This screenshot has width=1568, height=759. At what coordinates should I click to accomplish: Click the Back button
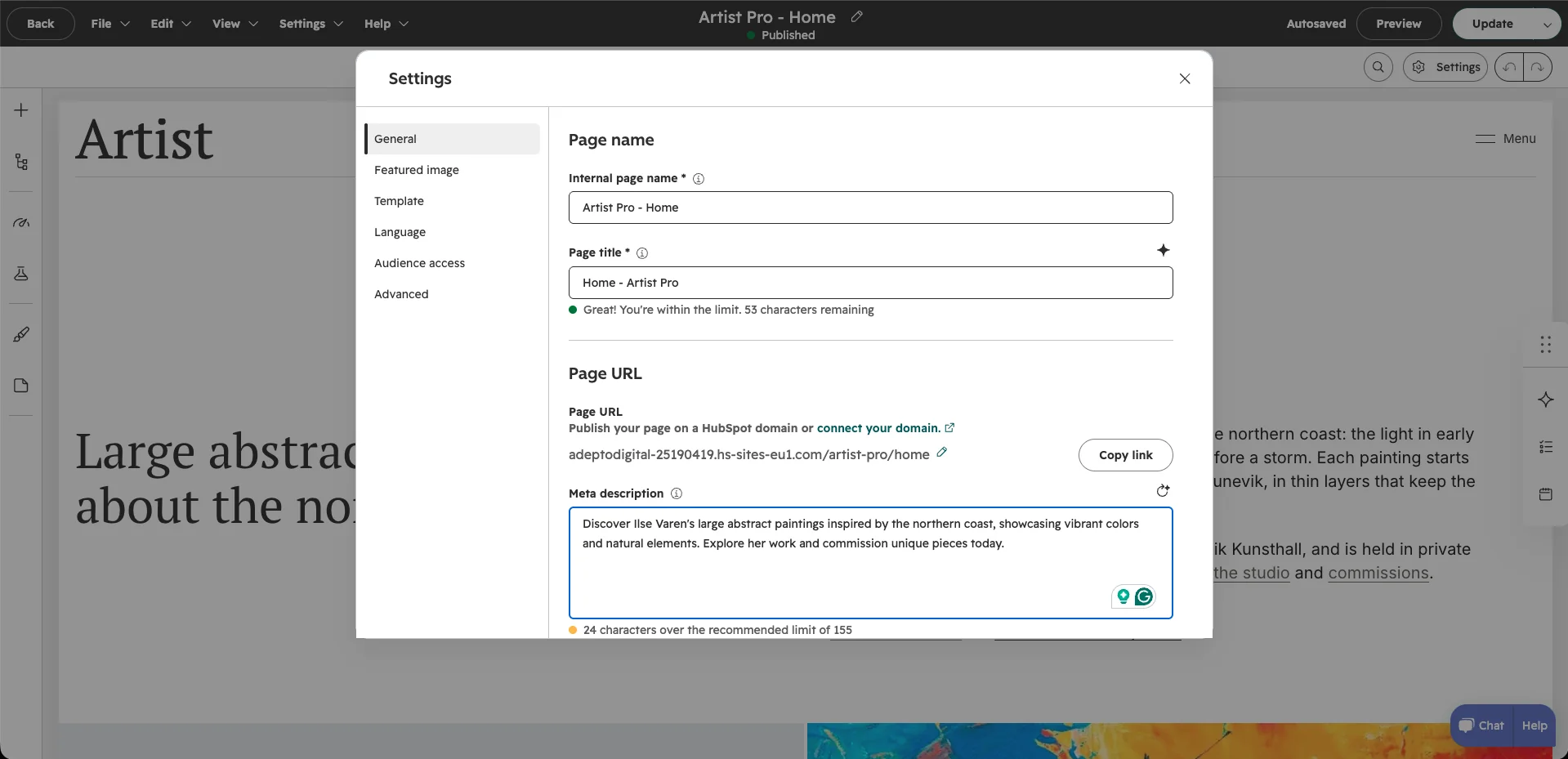[x=40, y=24]
